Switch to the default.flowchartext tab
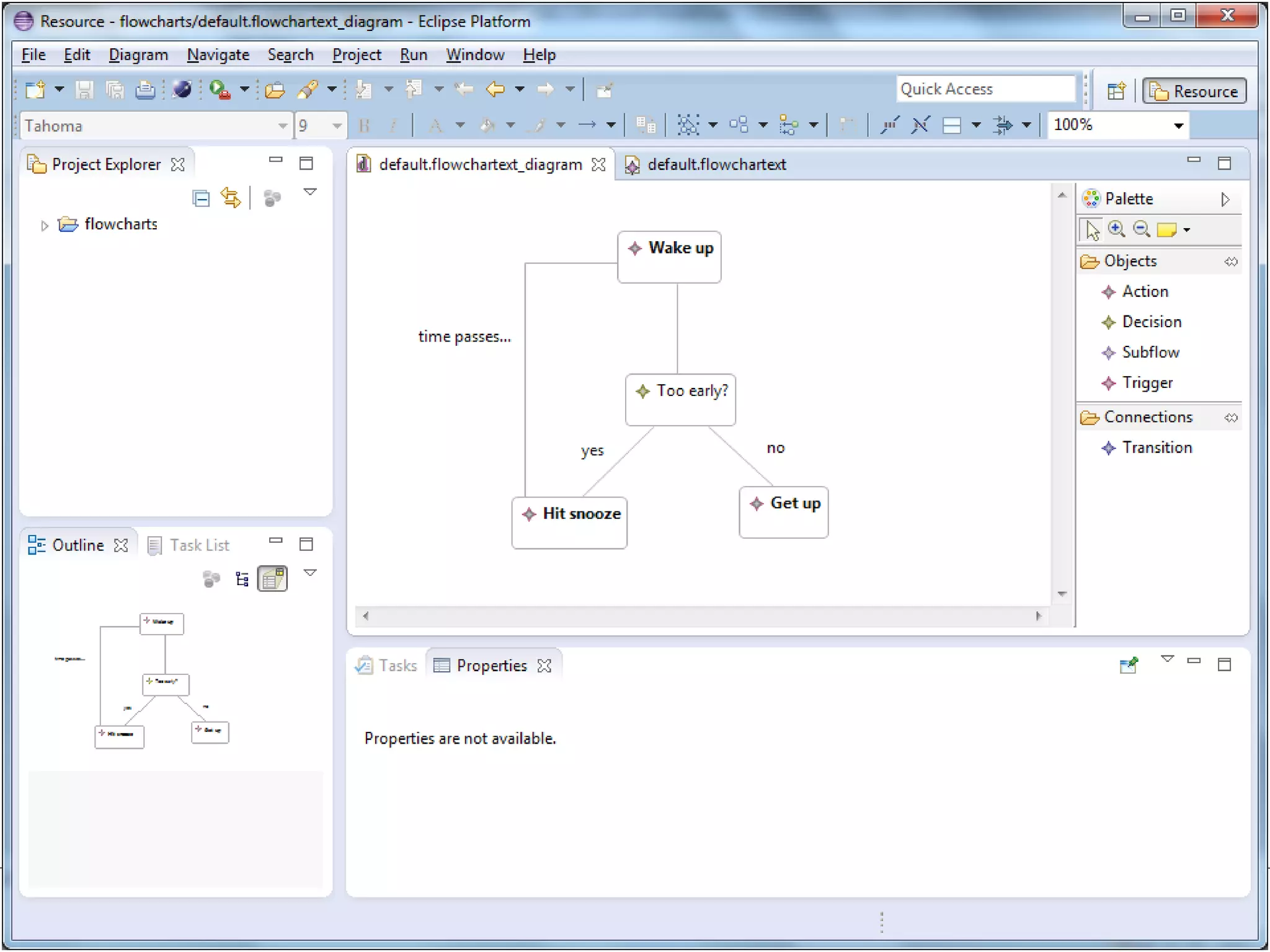The height and width of the screenshot is (952, 1270). [x=716, y=164]
